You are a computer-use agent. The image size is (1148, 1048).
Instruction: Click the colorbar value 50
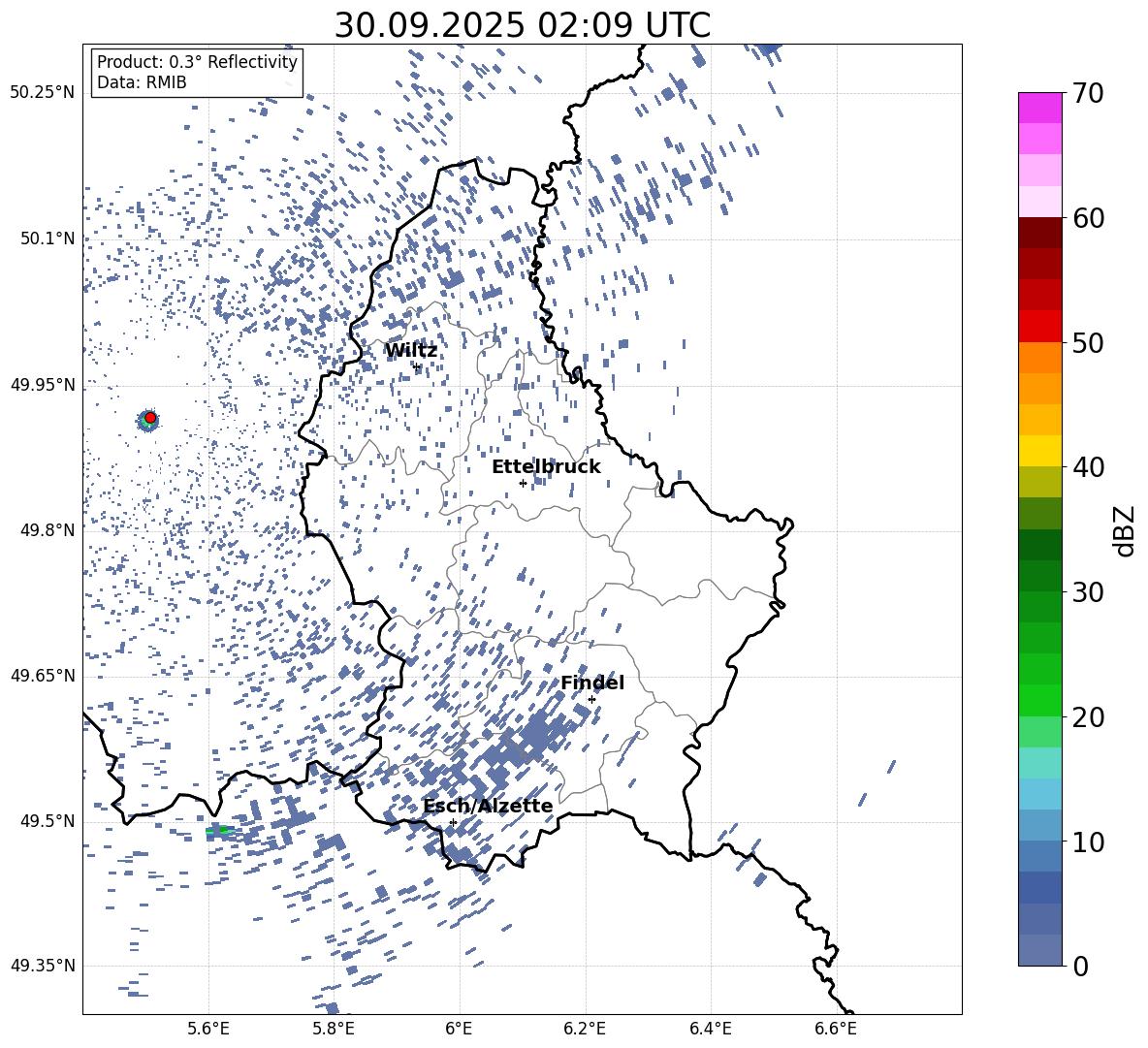click(x=1089, y=343)
